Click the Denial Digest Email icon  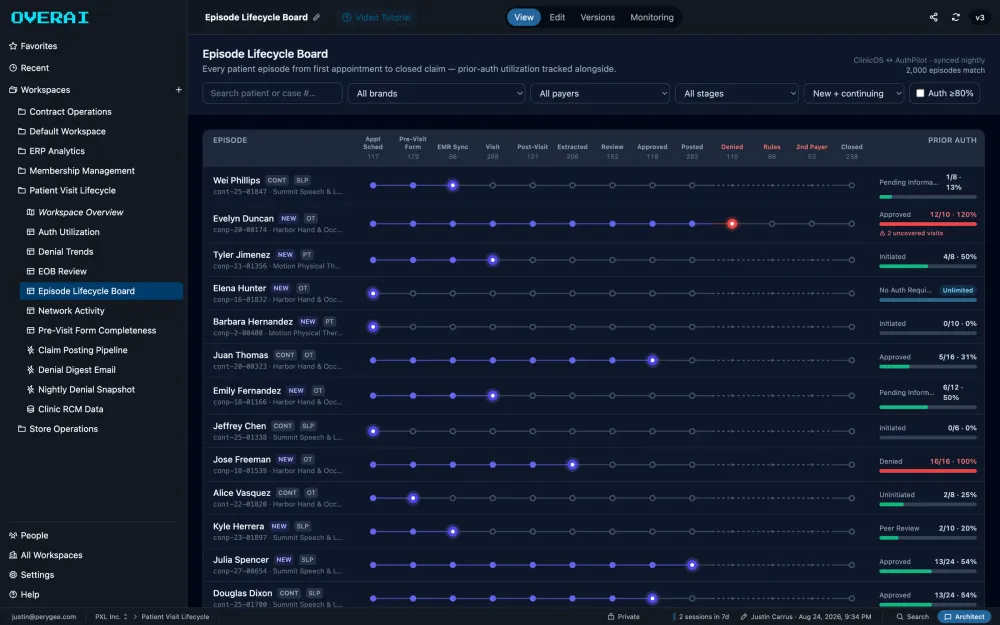point(31,370)
